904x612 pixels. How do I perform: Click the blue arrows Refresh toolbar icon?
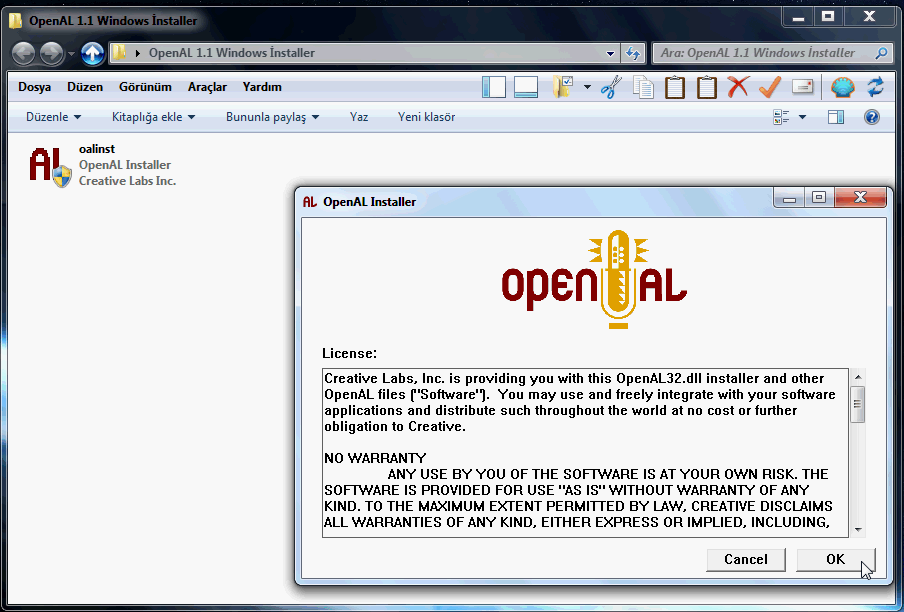point(875,87)
